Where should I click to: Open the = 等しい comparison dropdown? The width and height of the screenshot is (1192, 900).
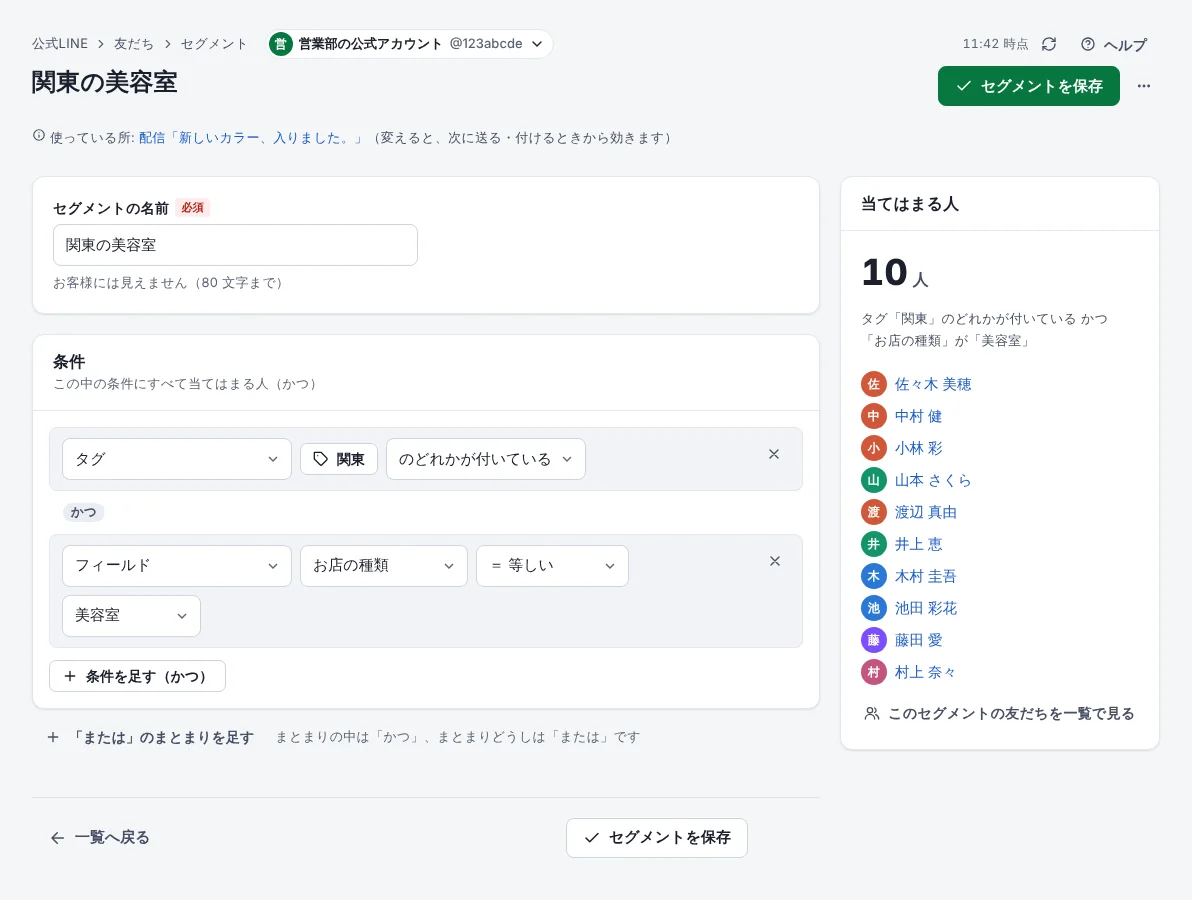(x=553, y=566)
